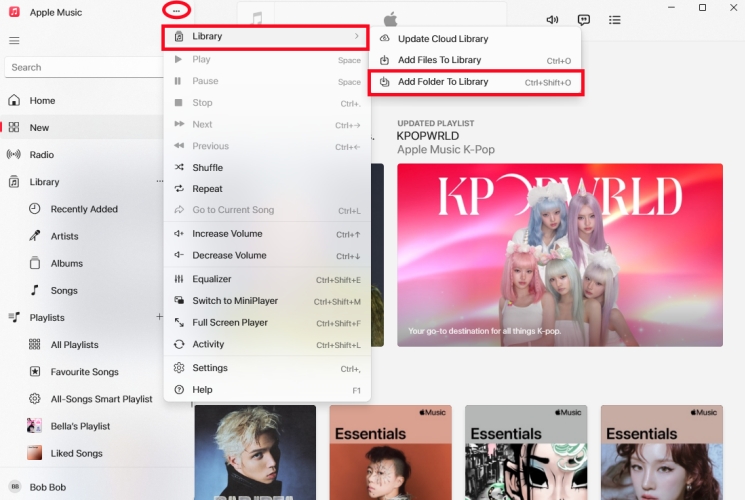The height and width of the screenshot is (500, 745).
Task: Select Decrease Volume in the menu
Action: click(x=267, y=255)
